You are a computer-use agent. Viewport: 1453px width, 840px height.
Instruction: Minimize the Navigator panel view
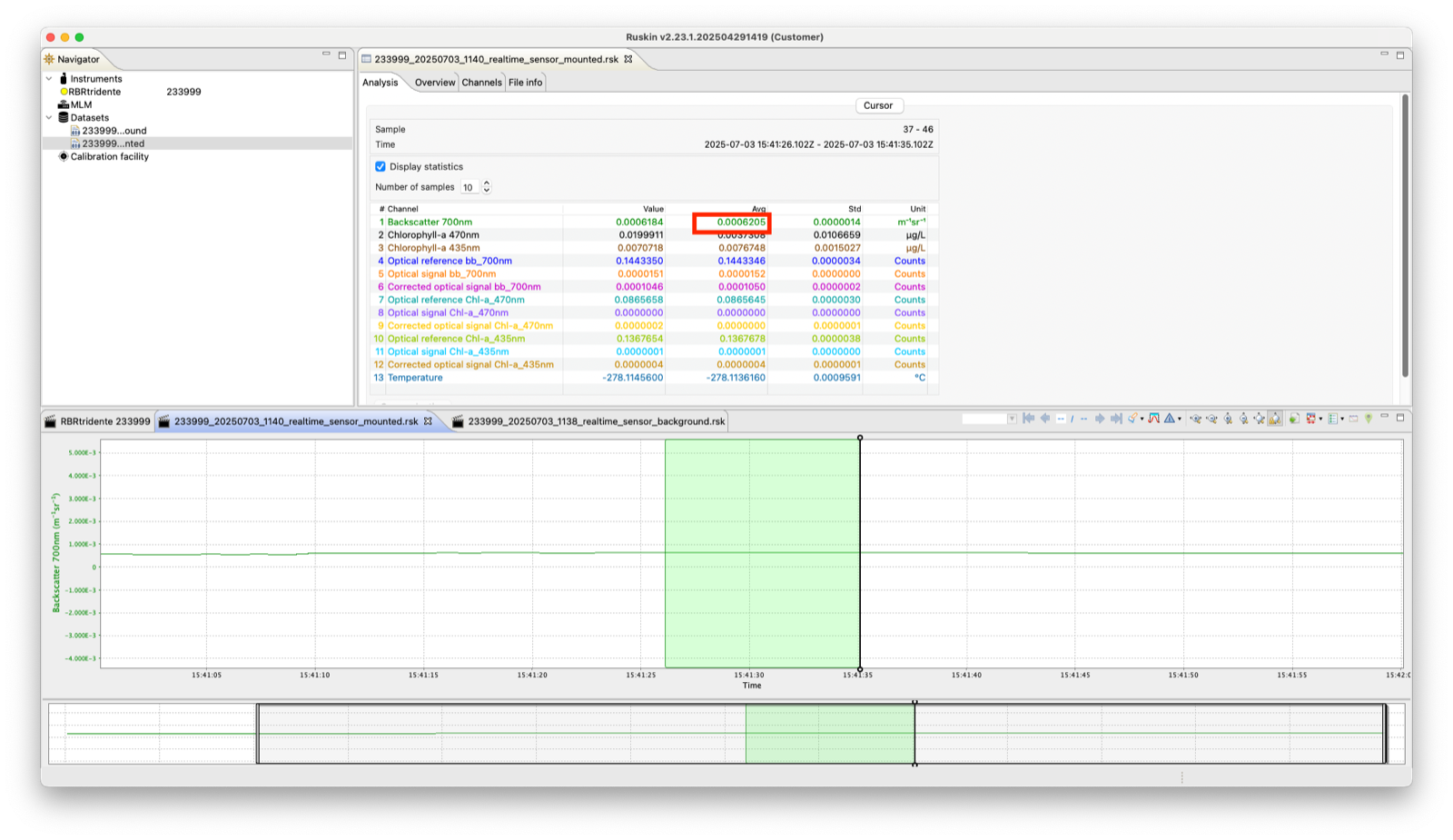click(x=326, y=54)
